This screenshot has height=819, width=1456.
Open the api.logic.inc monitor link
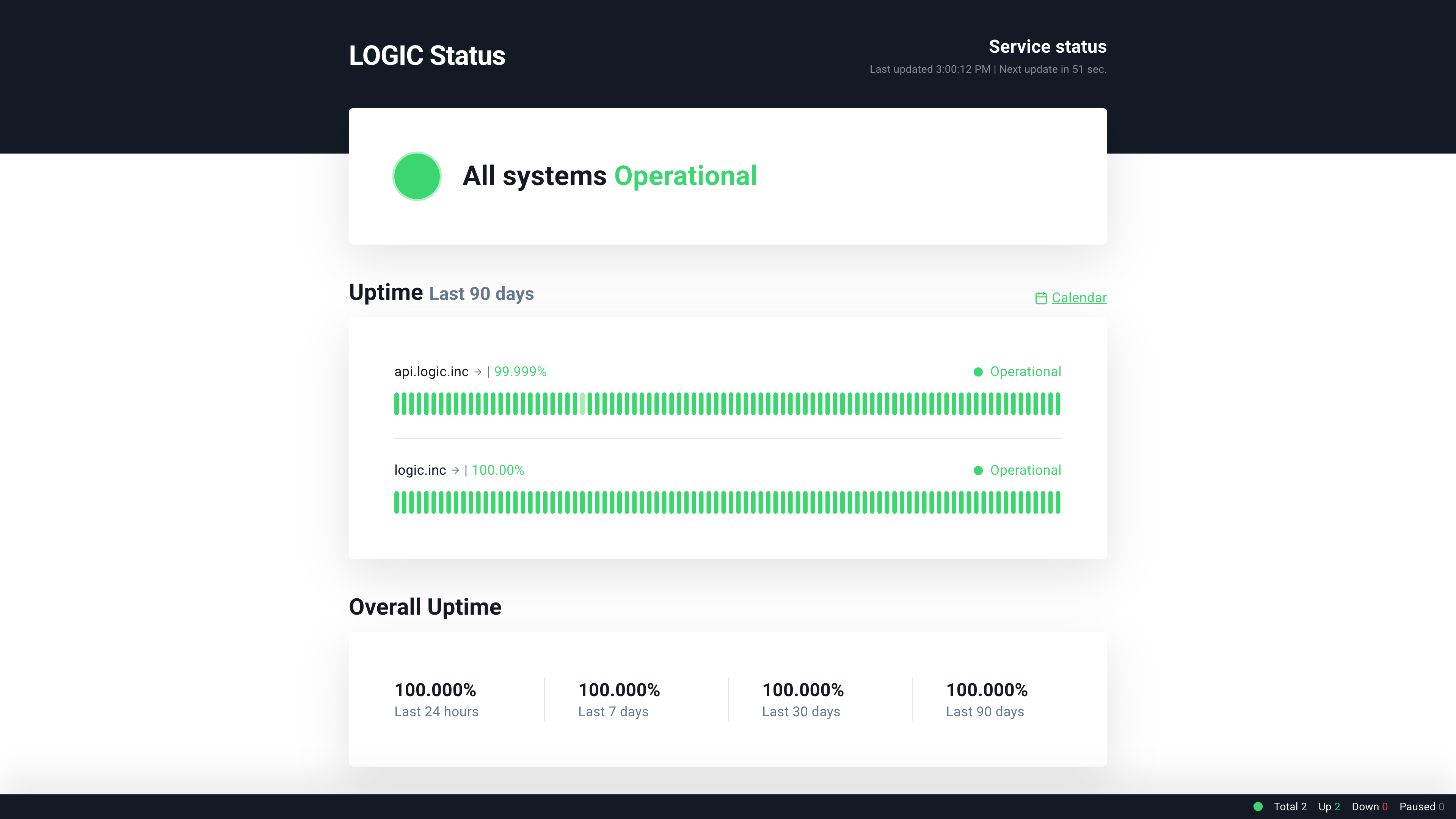click(x=431, y=372)
